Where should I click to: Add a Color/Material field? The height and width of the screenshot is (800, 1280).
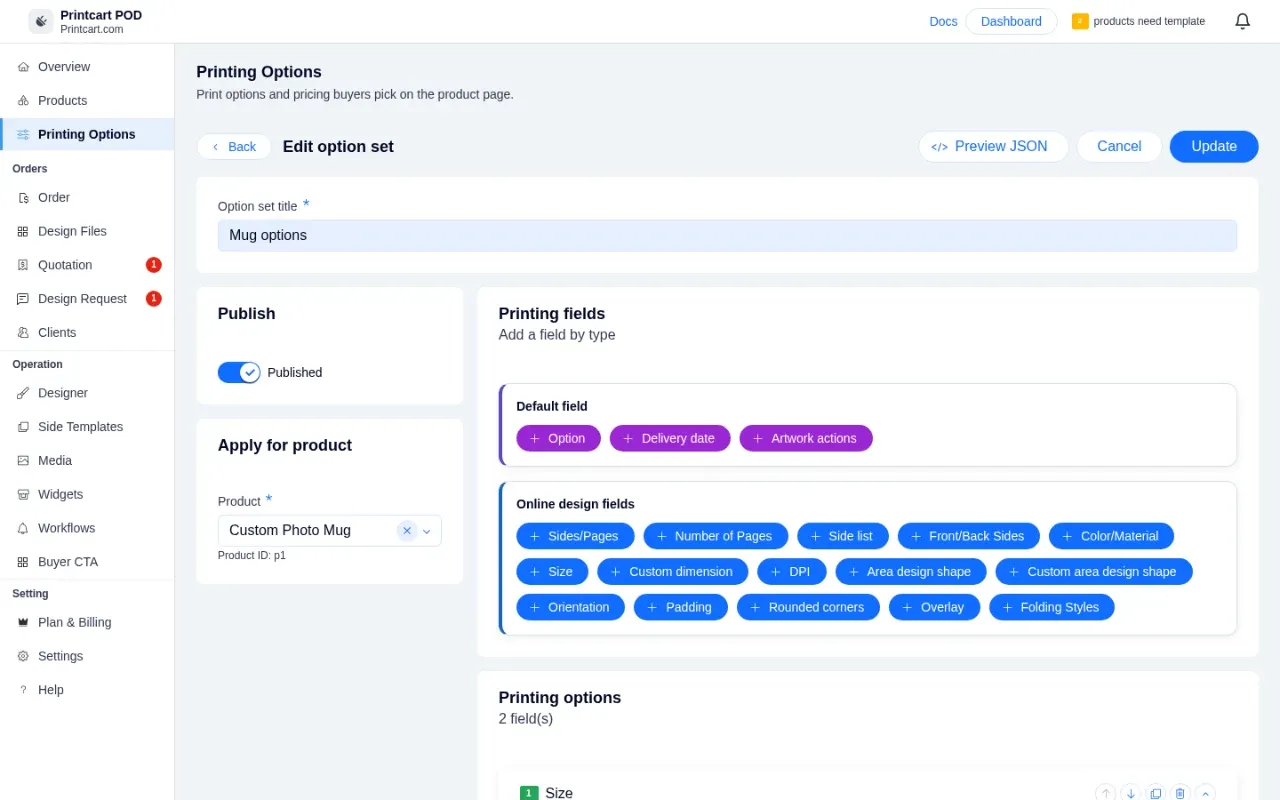click(1111, 536)
